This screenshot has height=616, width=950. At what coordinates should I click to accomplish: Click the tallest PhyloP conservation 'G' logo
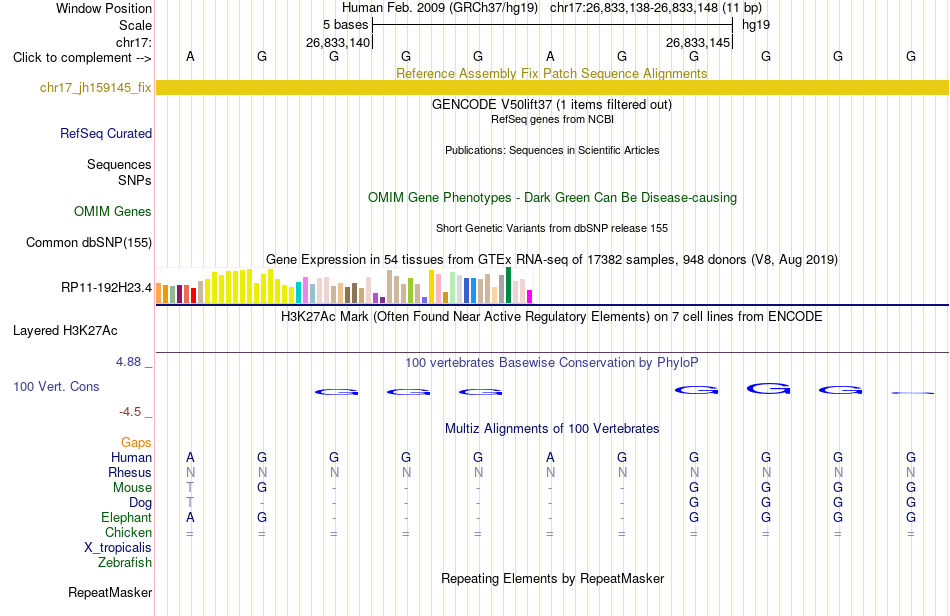tap(768, 388)
